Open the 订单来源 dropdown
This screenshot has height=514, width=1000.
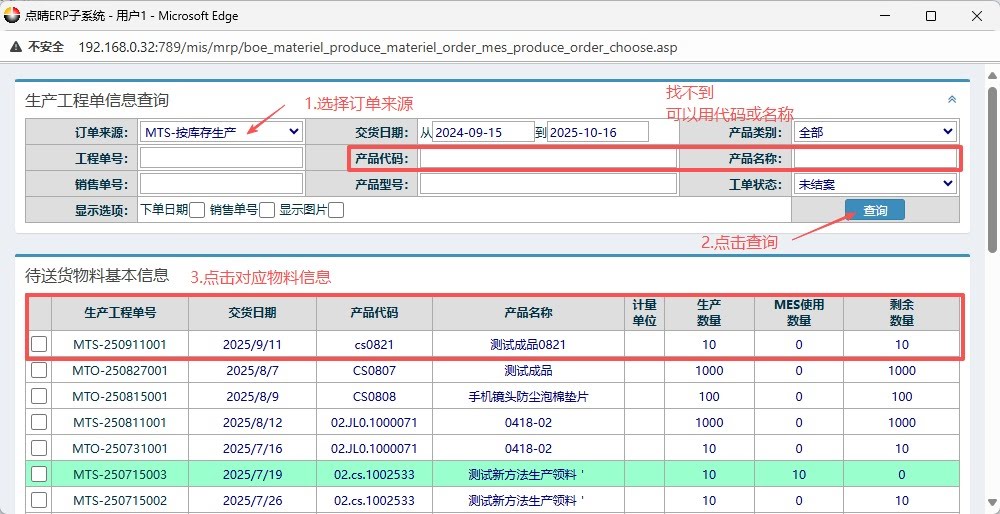[221, 132]
